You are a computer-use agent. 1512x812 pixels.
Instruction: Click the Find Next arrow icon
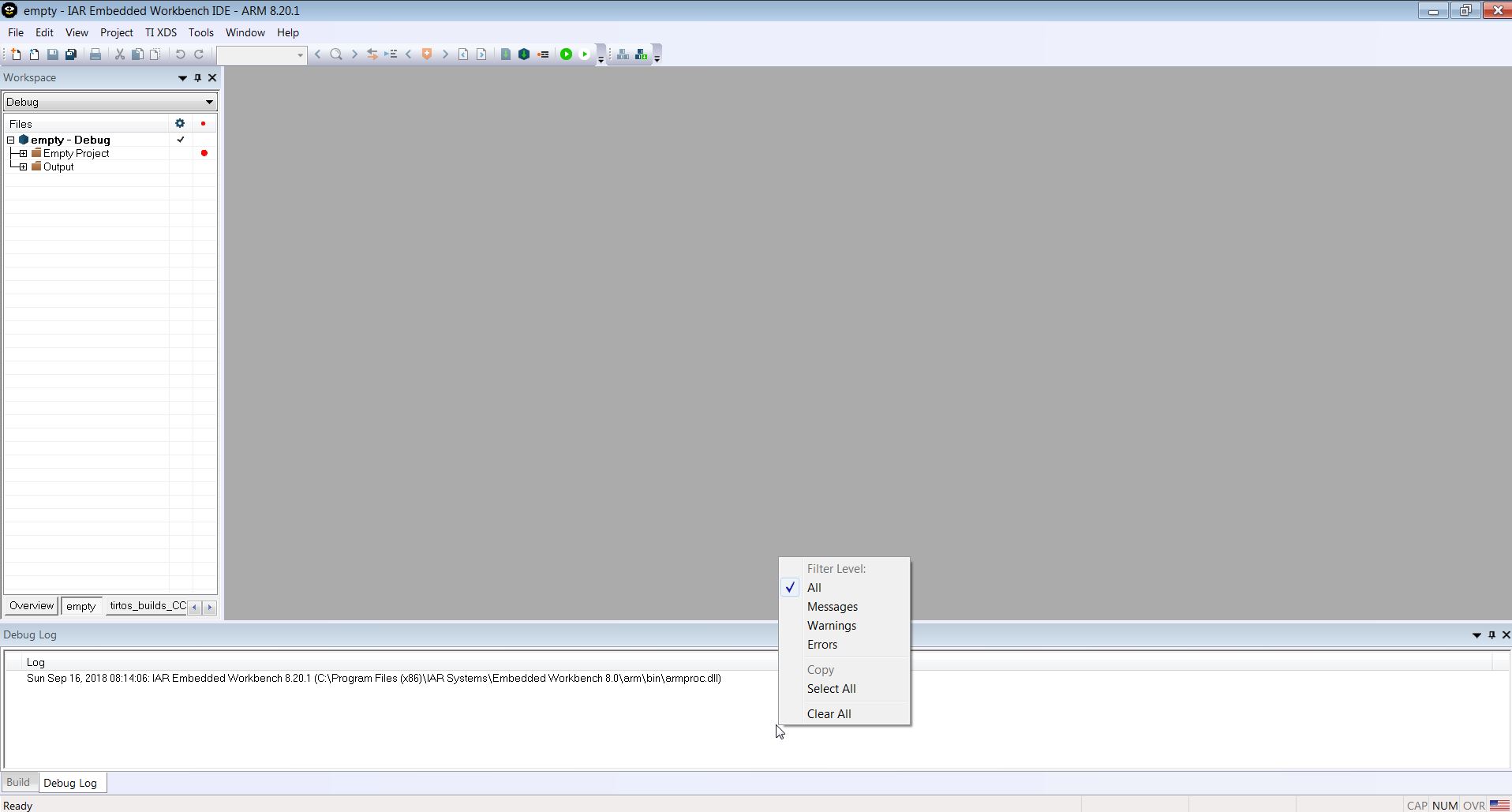[x=354, y=54]
